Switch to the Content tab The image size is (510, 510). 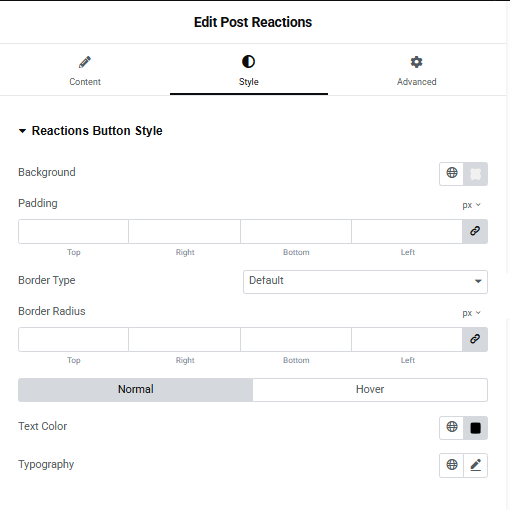[85, 71]
